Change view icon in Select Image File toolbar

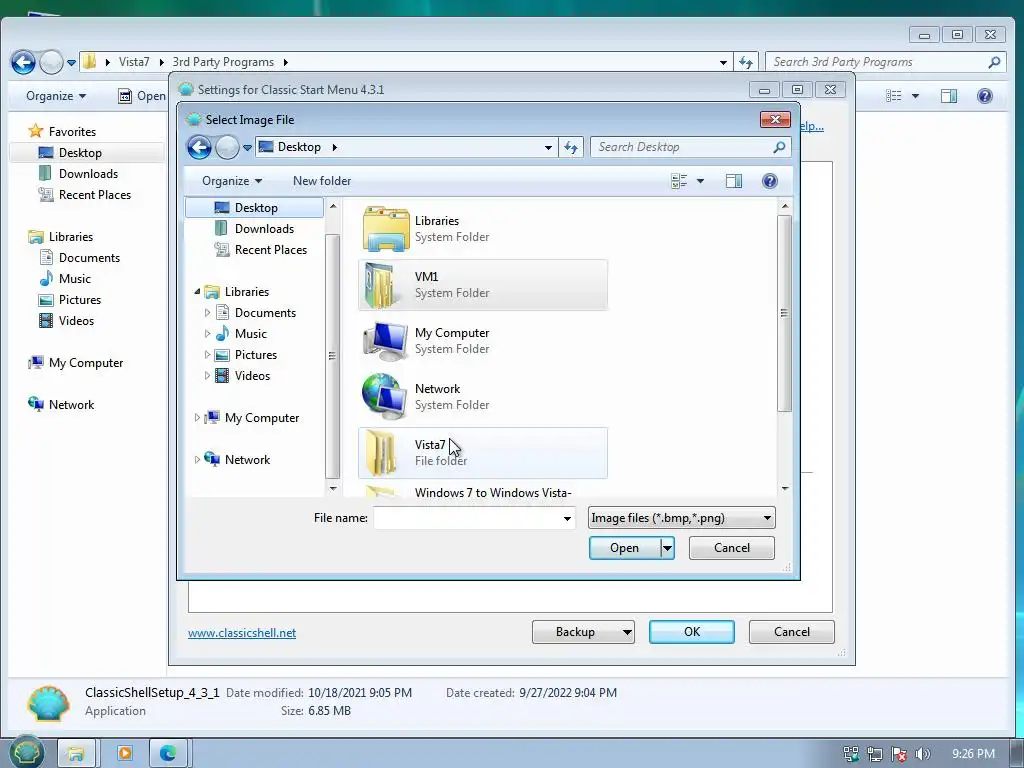point(679,181)
